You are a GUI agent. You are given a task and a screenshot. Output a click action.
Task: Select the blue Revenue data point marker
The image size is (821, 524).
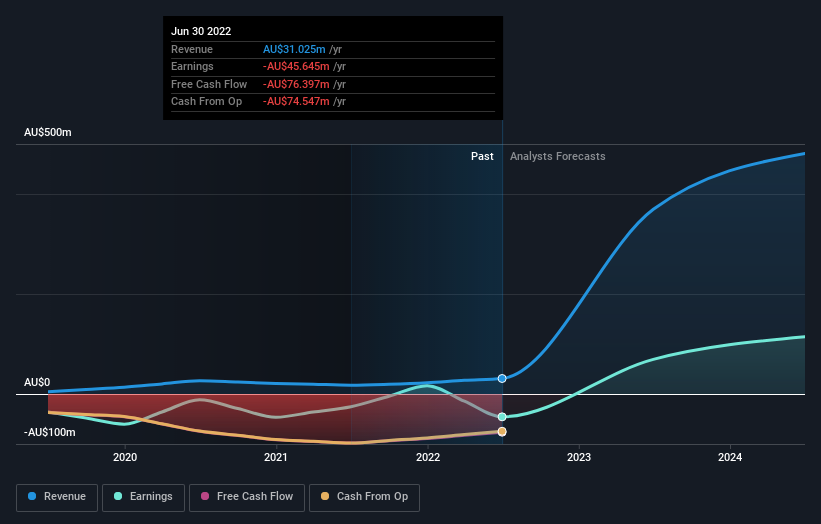click(x=502, y=378)
